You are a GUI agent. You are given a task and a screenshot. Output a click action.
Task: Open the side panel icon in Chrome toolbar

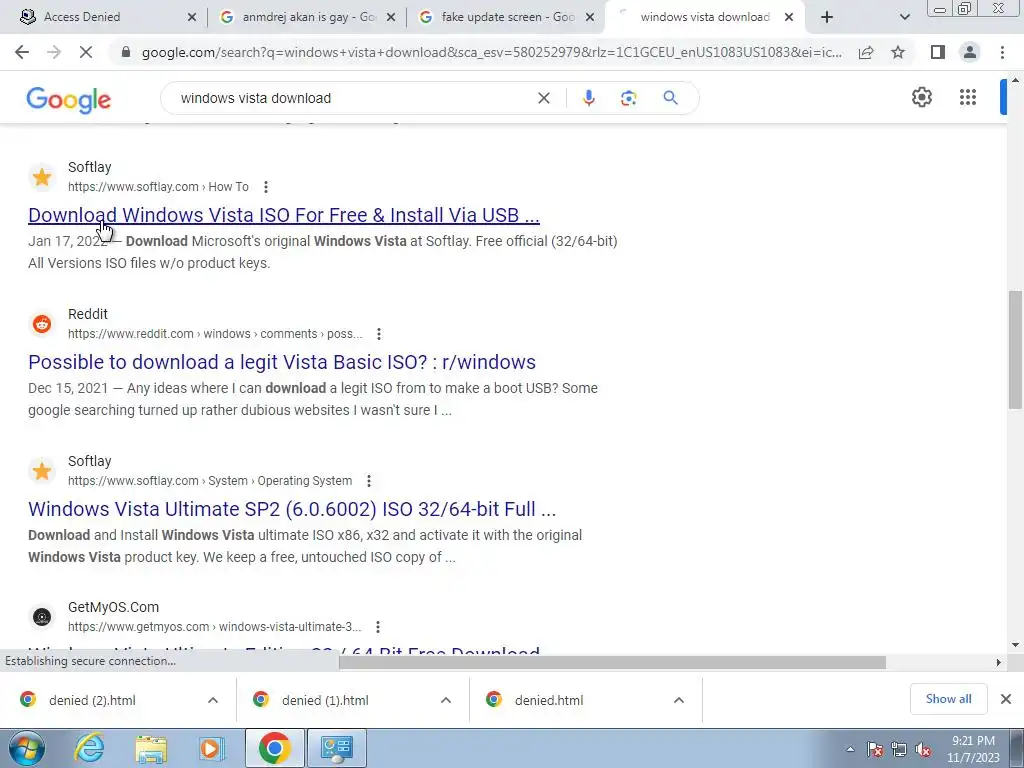click(x=938, y=52)
